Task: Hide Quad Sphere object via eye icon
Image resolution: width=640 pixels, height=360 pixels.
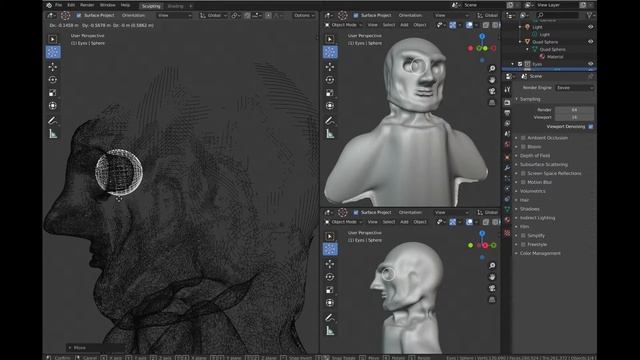Action: click(590, 42)
